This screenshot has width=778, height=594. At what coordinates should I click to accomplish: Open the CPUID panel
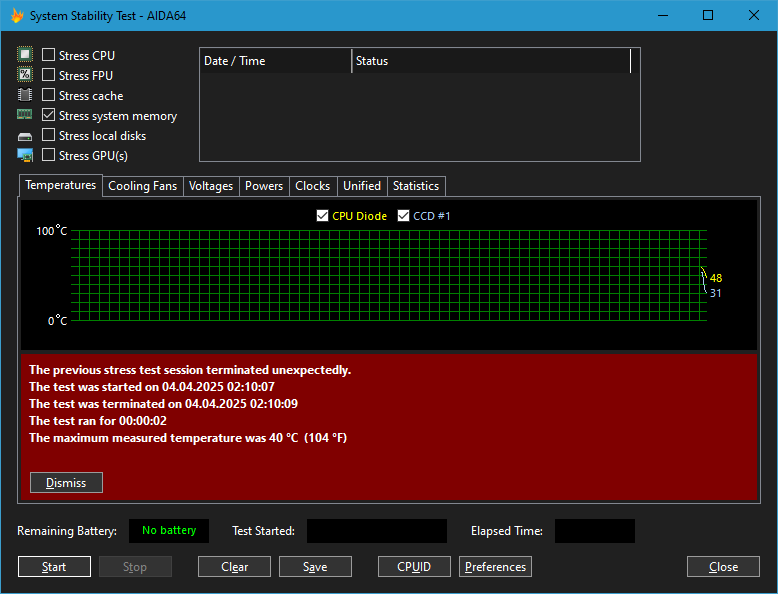(x=414, y=567)
